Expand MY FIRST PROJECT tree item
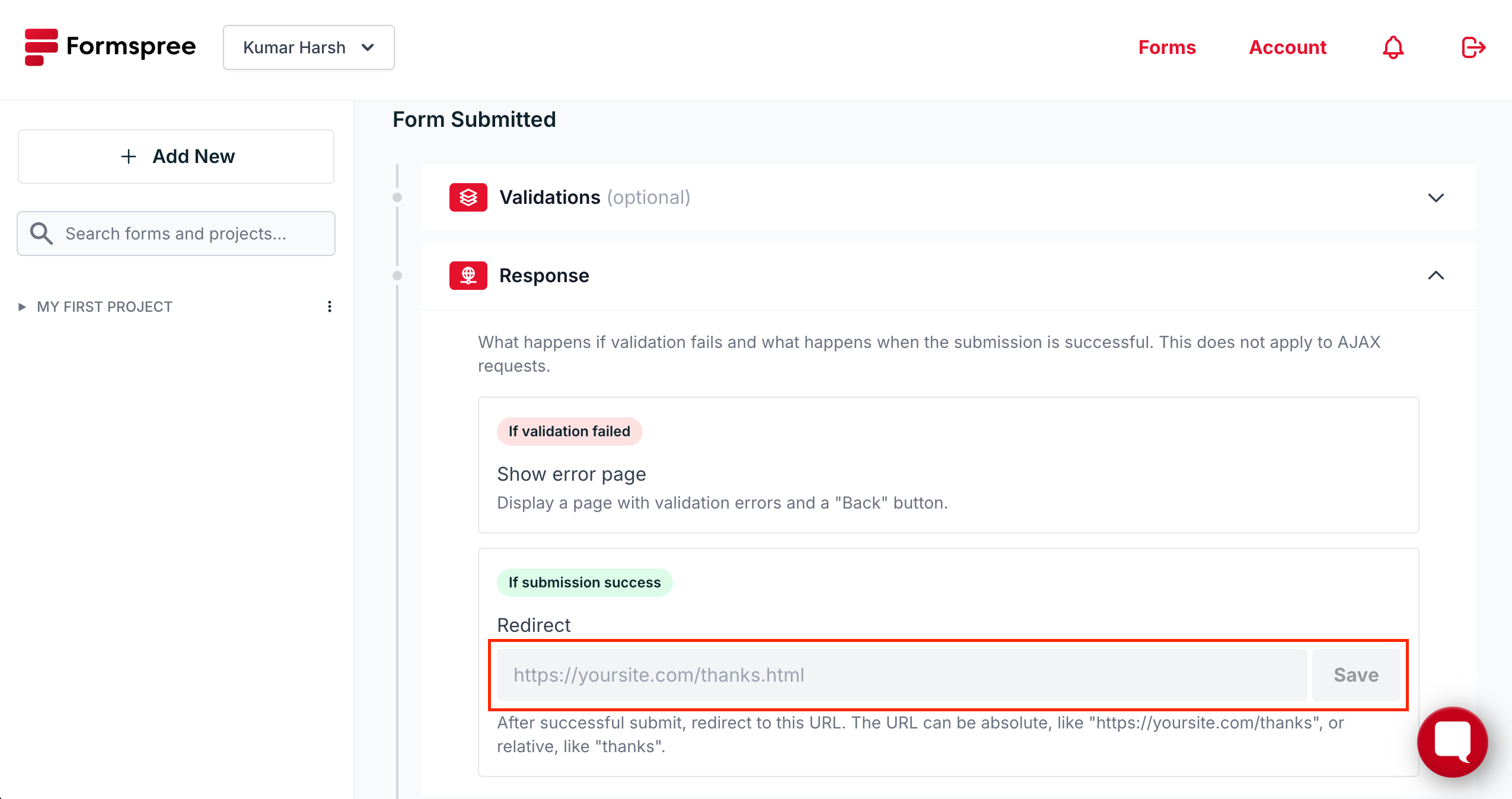This screenshot has width=1512, height=799. 22,306
